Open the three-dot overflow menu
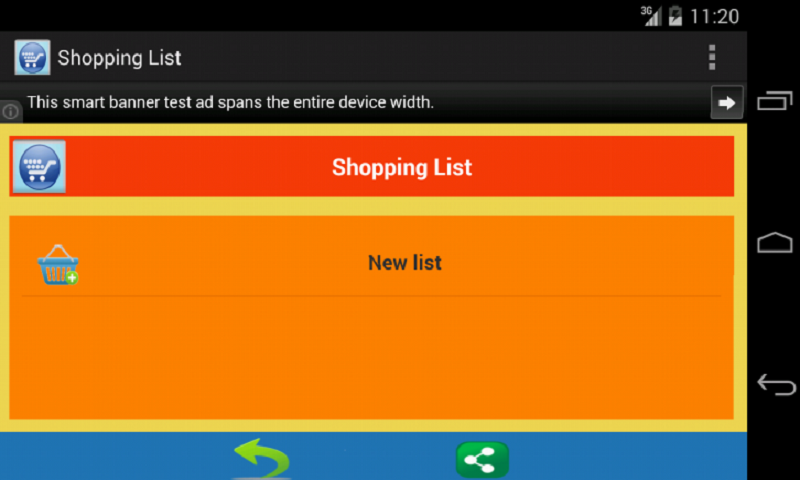This screenshot has width=800, height=480. point(712,57)
